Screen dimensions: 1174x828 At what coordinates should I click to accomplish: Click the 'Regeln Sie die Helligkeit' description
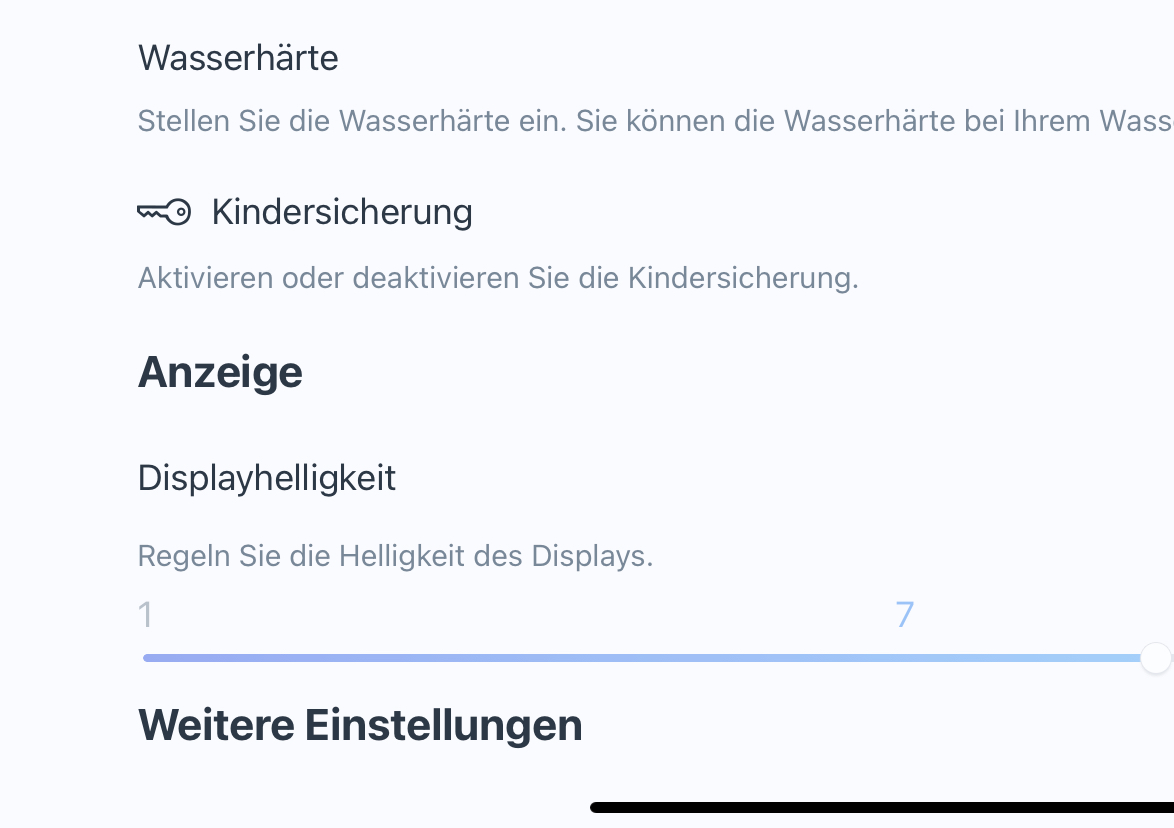[x=395, y=555]
